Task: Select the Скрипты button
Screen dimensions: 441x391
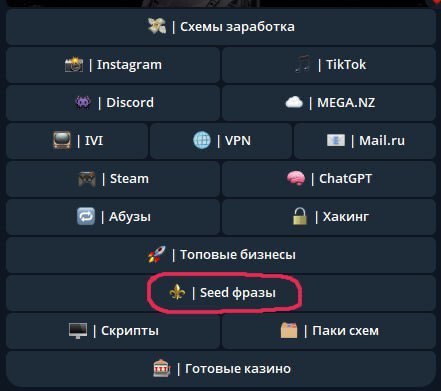Action: (x=113, y=331)
